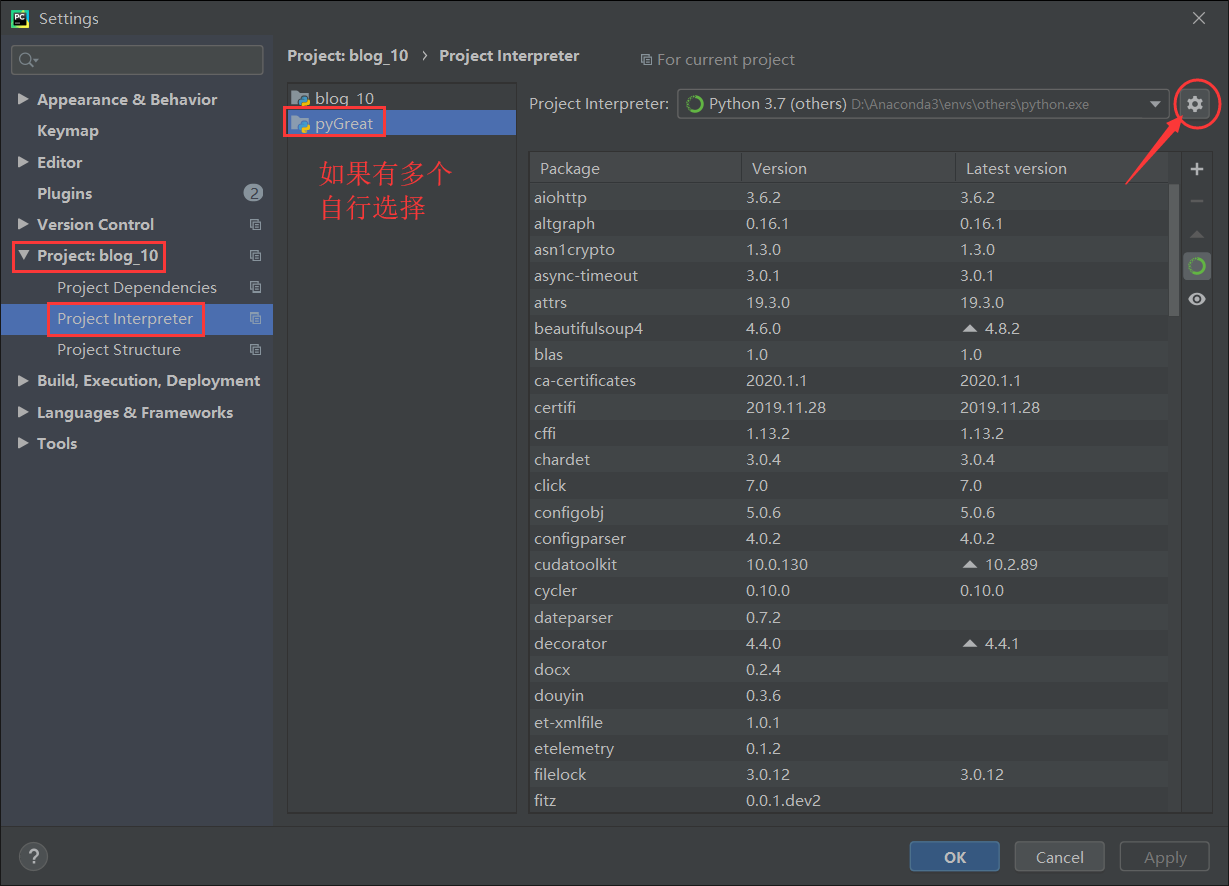Toggle the green Conda environments button
This screenshot has height=886, width=1229.
[1196, 266]
